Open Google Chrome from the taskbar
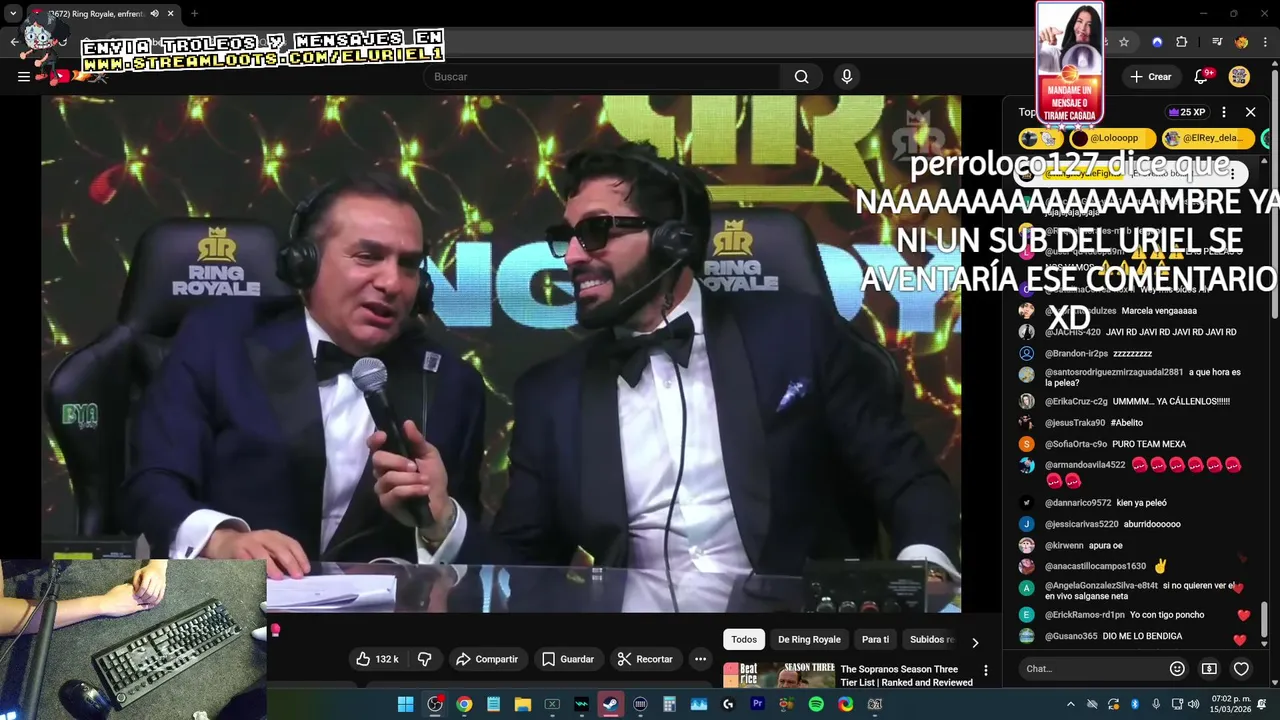 464,704
